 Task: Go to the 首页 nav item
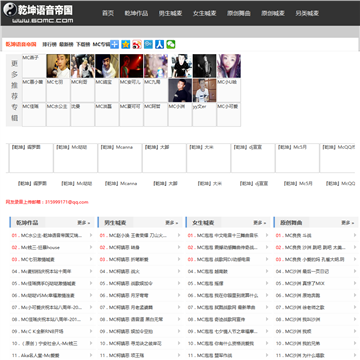108,13
